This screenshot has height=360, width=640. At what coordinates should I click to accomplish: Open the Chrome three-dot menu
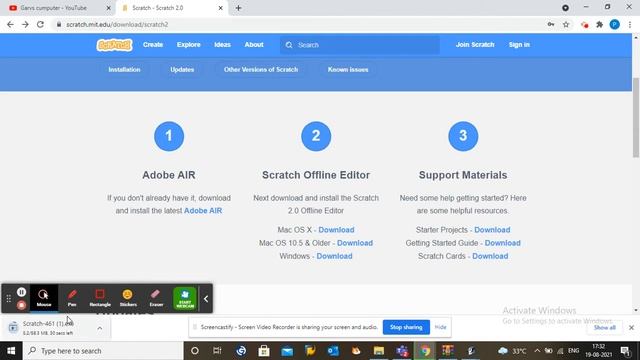pos(630,24)
